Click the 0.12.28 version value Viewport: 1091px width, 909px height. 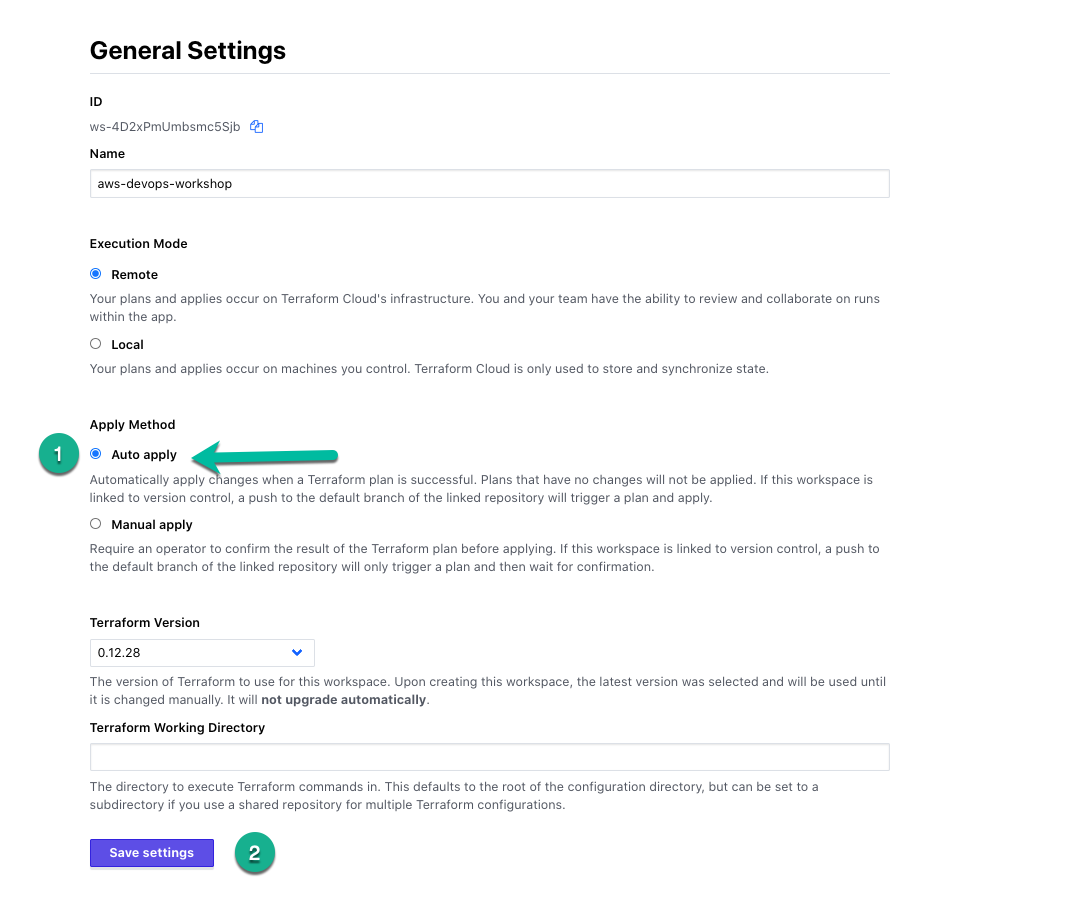point(119,653)
